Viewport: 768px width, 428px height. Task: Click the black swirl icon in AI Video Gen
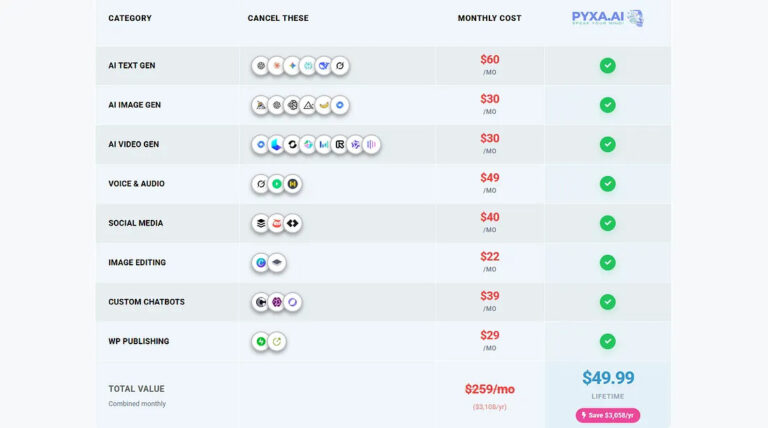tap(292, 144)
